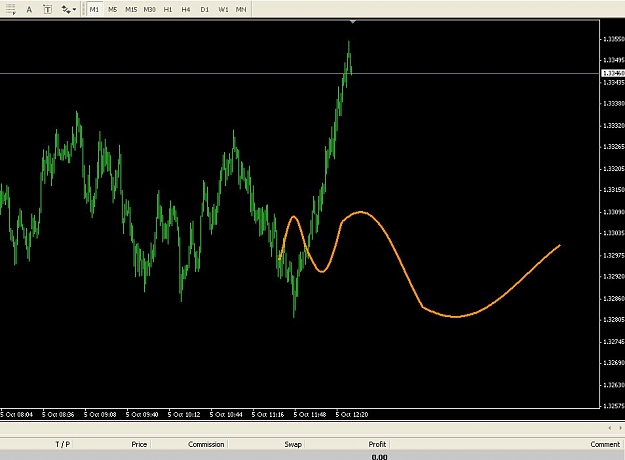This screenshot has width=625, height=460.
Task: Click the '5 Oct 10:12' time label
Action: coord(184,415)
